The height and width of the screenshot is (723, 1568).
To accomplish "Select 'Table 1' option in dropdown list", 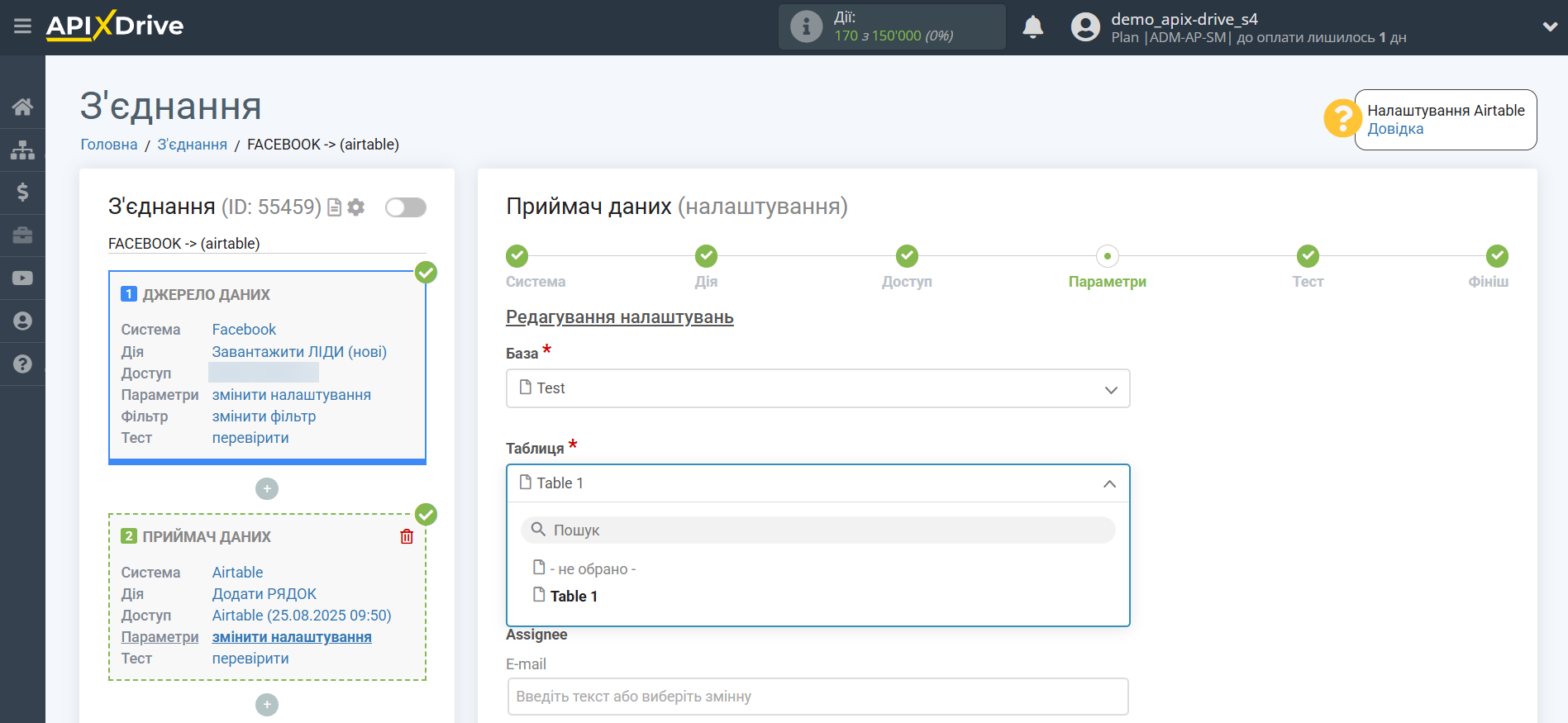I will [574, 597].
